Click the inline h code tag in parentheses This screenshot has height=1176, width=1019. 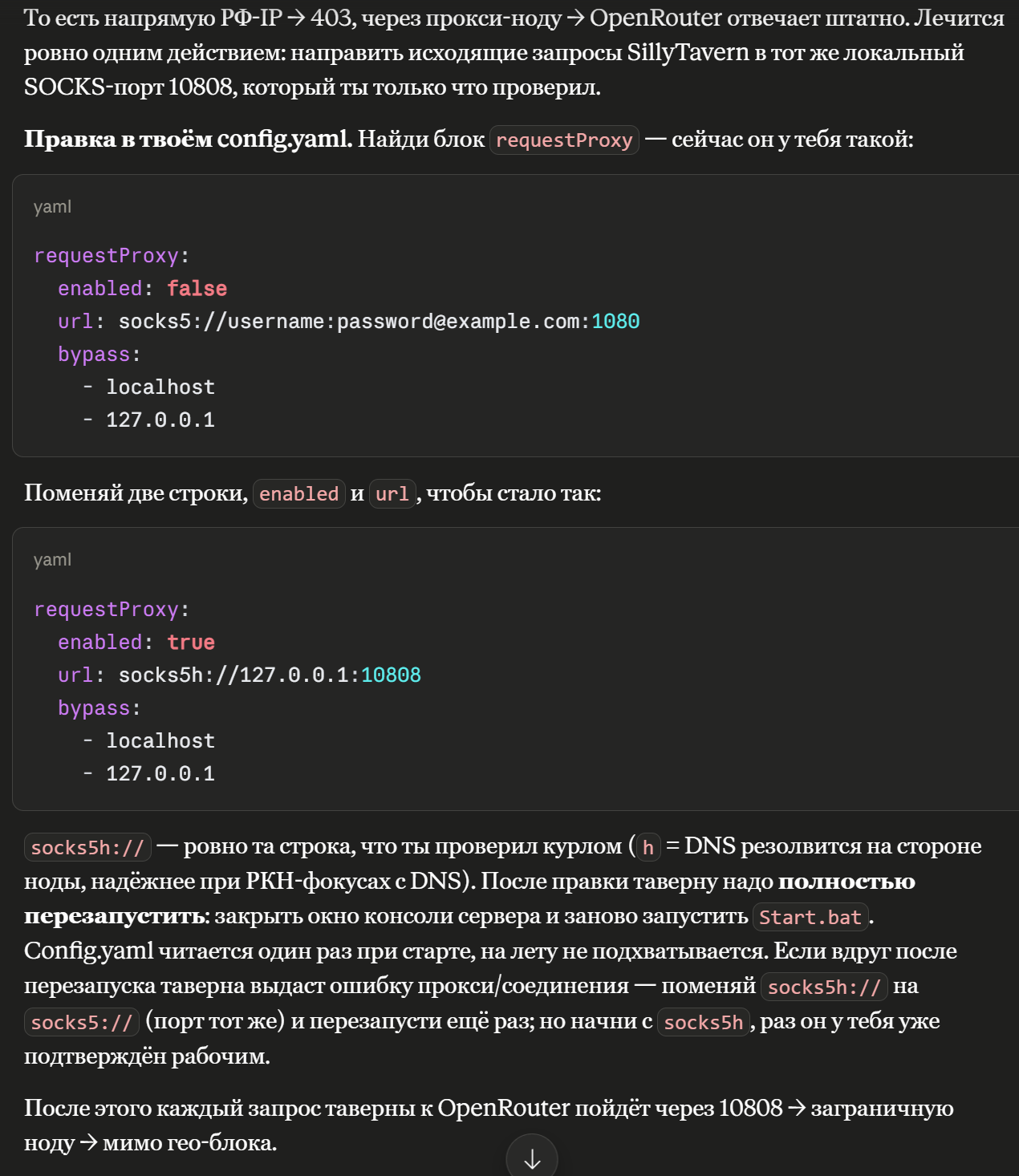(x=648, y=848)
